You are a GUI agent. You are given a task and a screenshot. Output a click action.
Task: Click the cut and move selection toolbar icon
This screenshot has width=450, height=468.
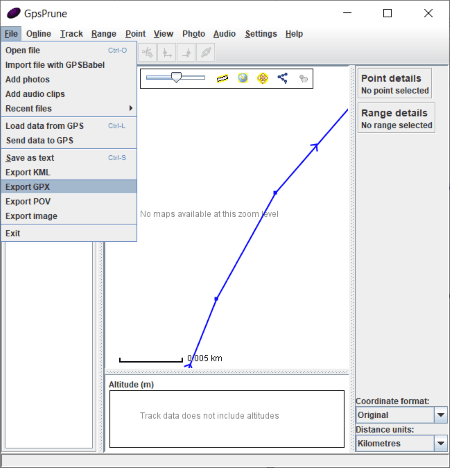147,53
